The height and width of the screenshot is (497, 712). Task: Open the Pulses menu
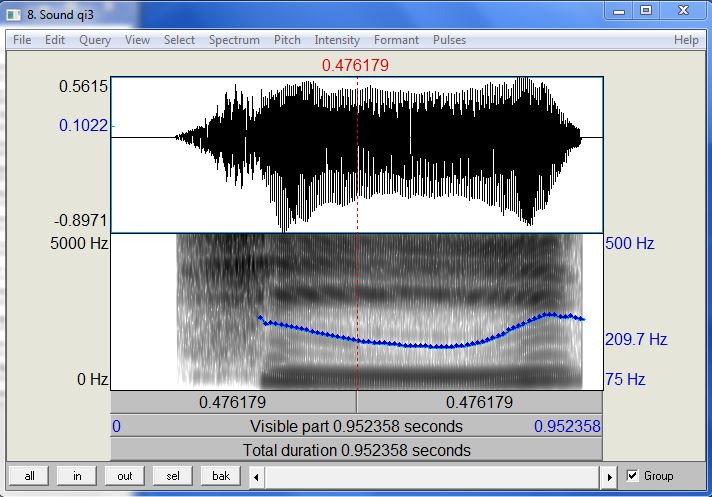point(449,40)
